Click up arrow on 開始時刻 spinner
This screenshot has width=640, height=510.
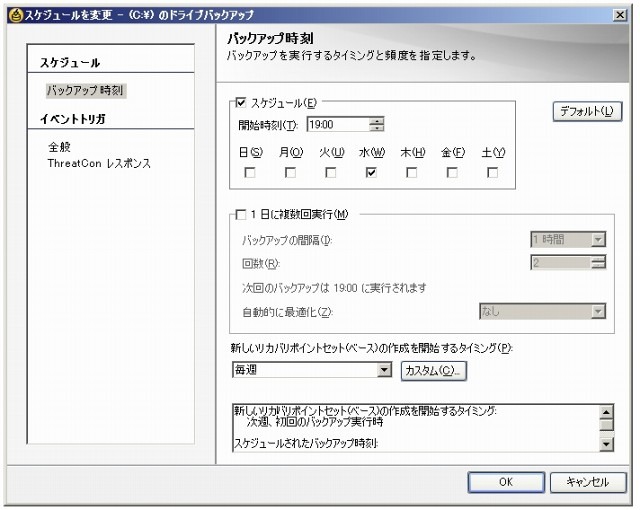pyautogui.click(x=376, y=120)
